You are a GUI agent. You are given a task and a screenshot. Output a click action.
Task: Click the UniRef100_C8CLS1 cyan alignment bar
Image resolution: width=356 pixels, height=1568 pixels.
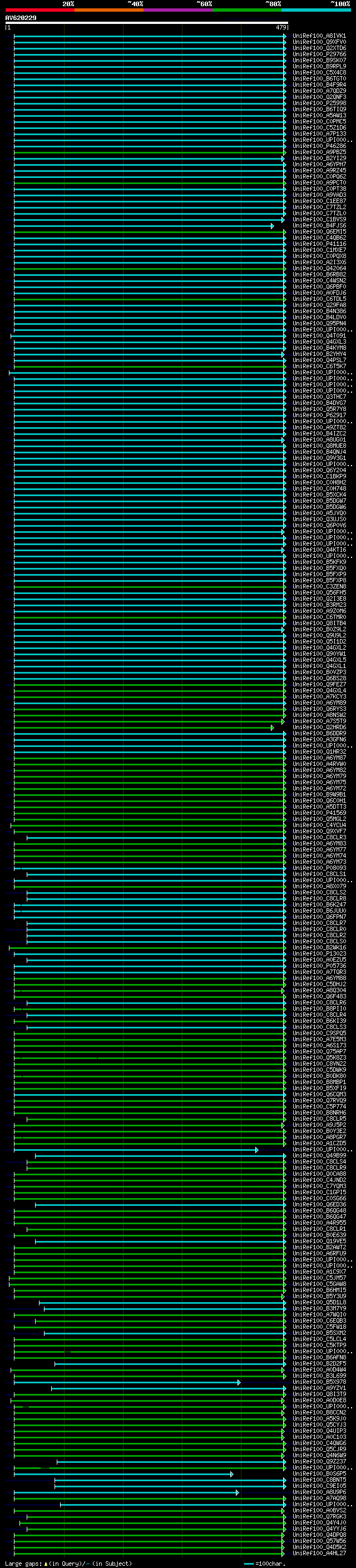[156, 874]
